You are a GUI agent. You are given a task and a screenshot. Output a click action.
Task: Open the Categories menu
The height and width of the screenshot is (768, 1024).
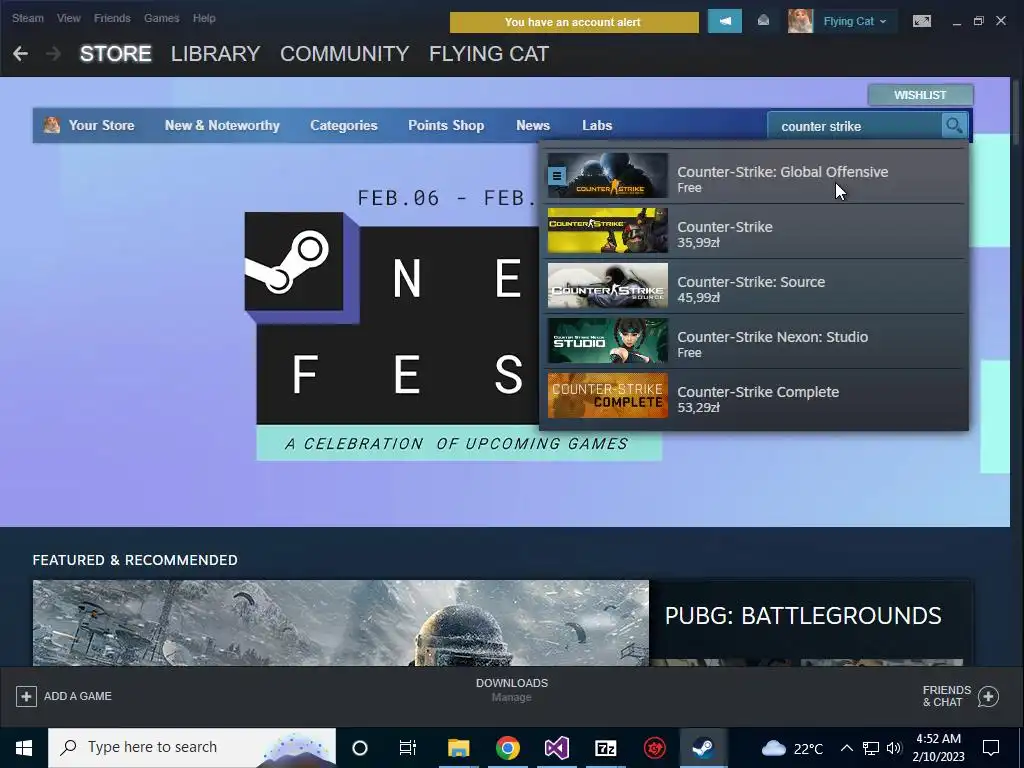[x=344, y=125]
